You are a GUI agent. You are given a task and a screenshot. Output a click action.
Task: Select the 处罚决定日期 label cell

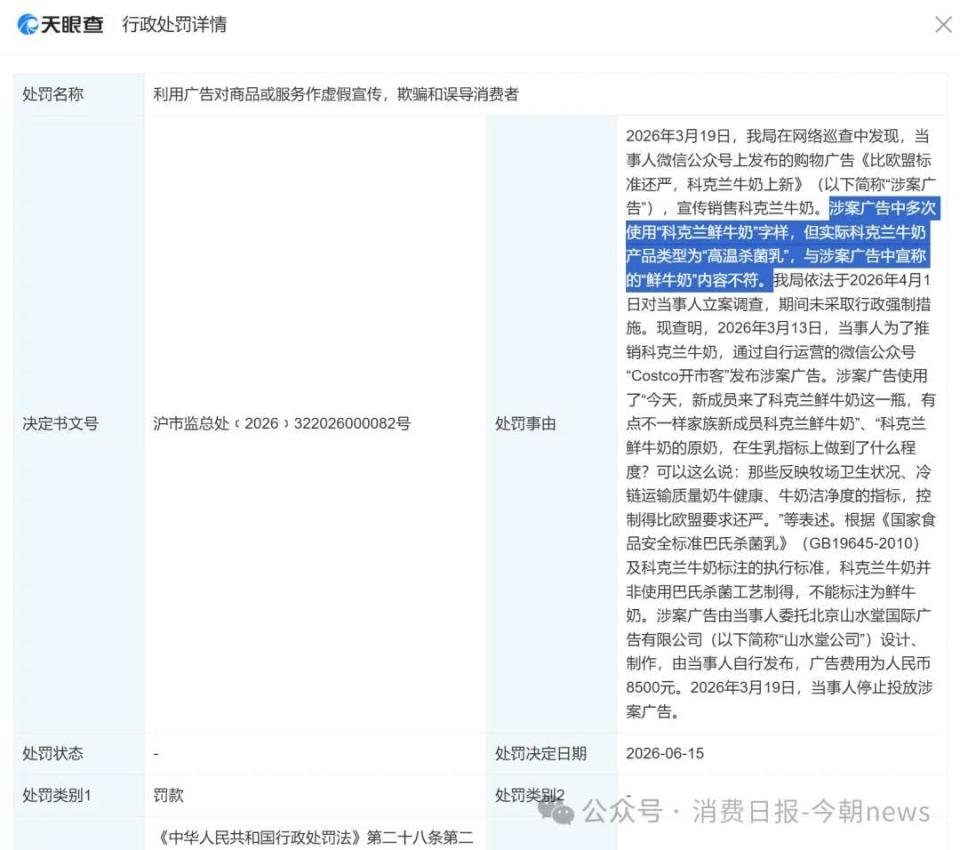551,753
